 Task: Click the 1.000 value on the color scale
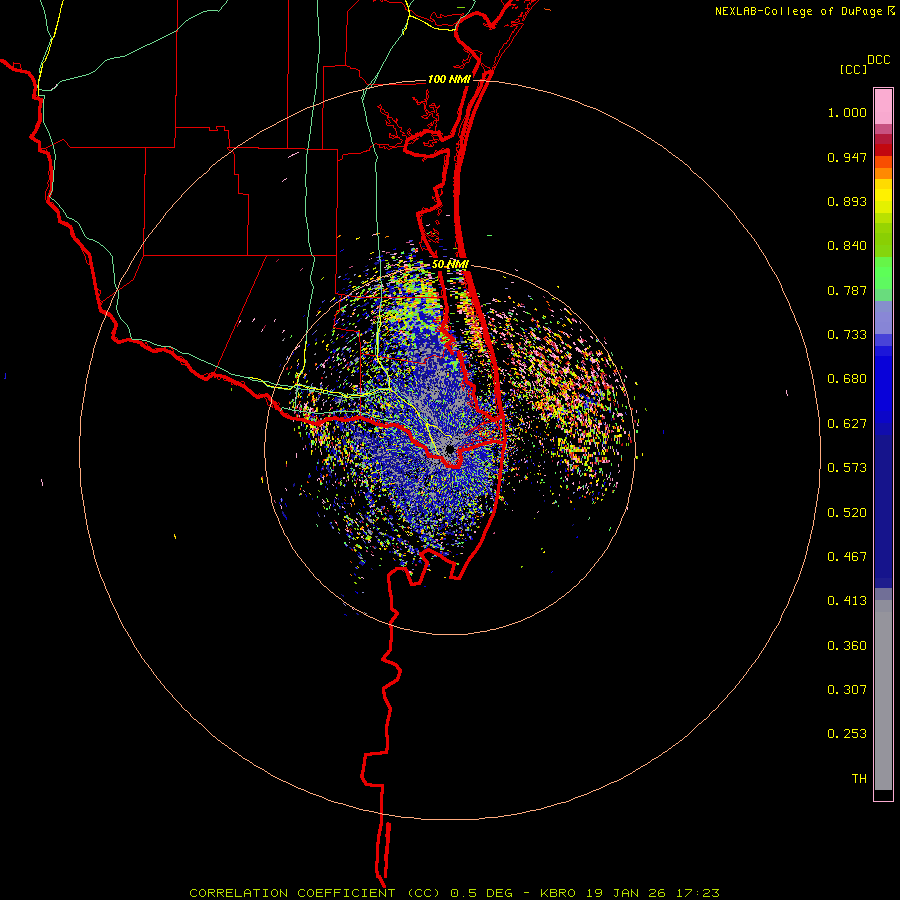click(x=847, y=112)
